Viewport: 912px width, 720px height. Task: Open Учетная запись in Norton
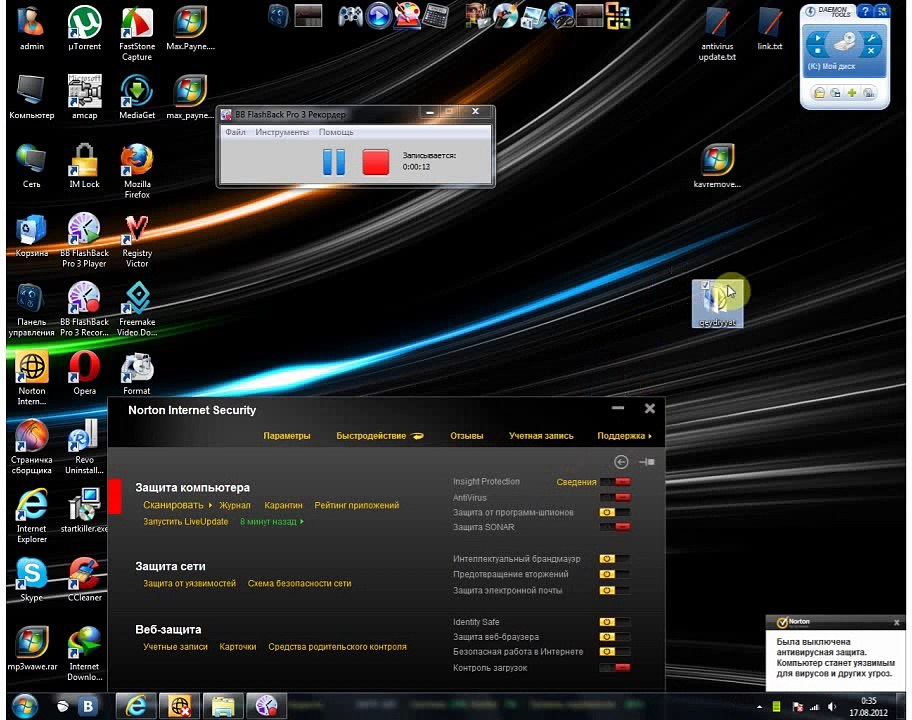541,436
